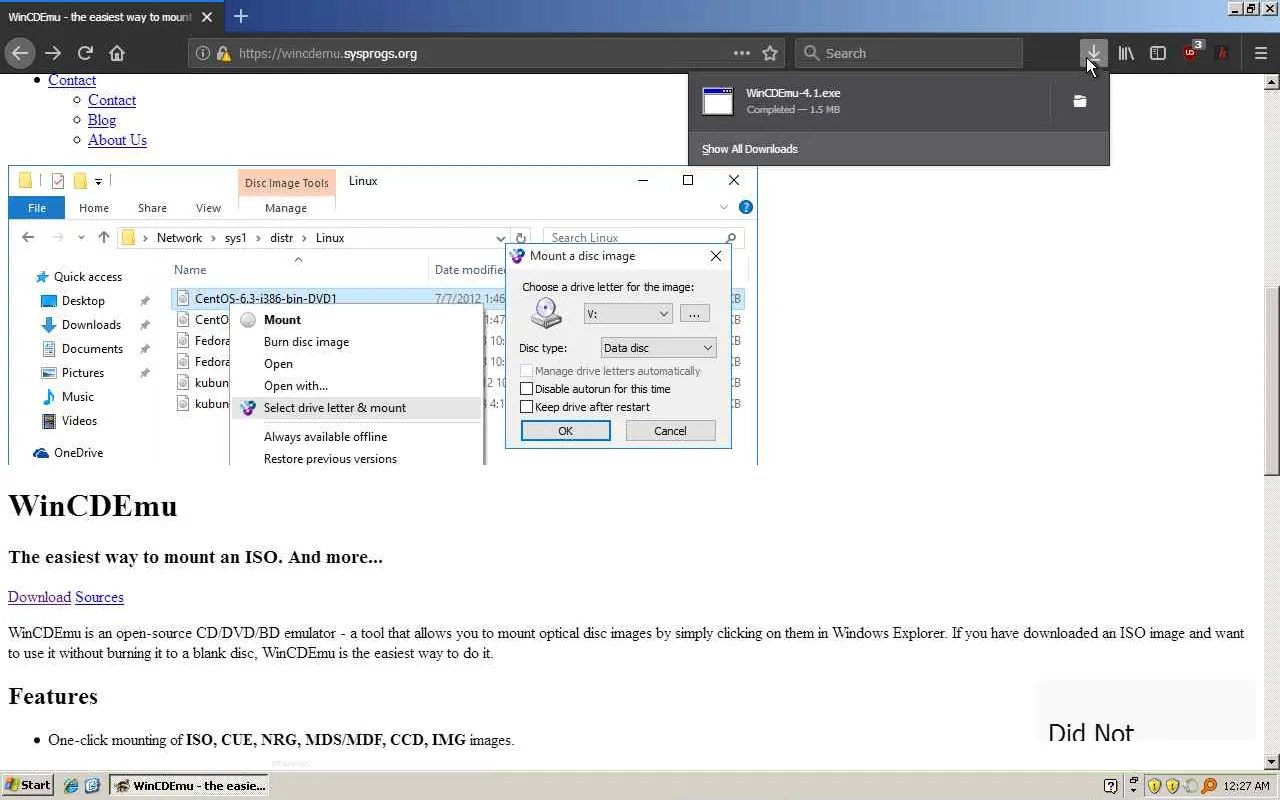Click the Windows Start button
The height and width of the screenshot is (800, 1280).
28,785
